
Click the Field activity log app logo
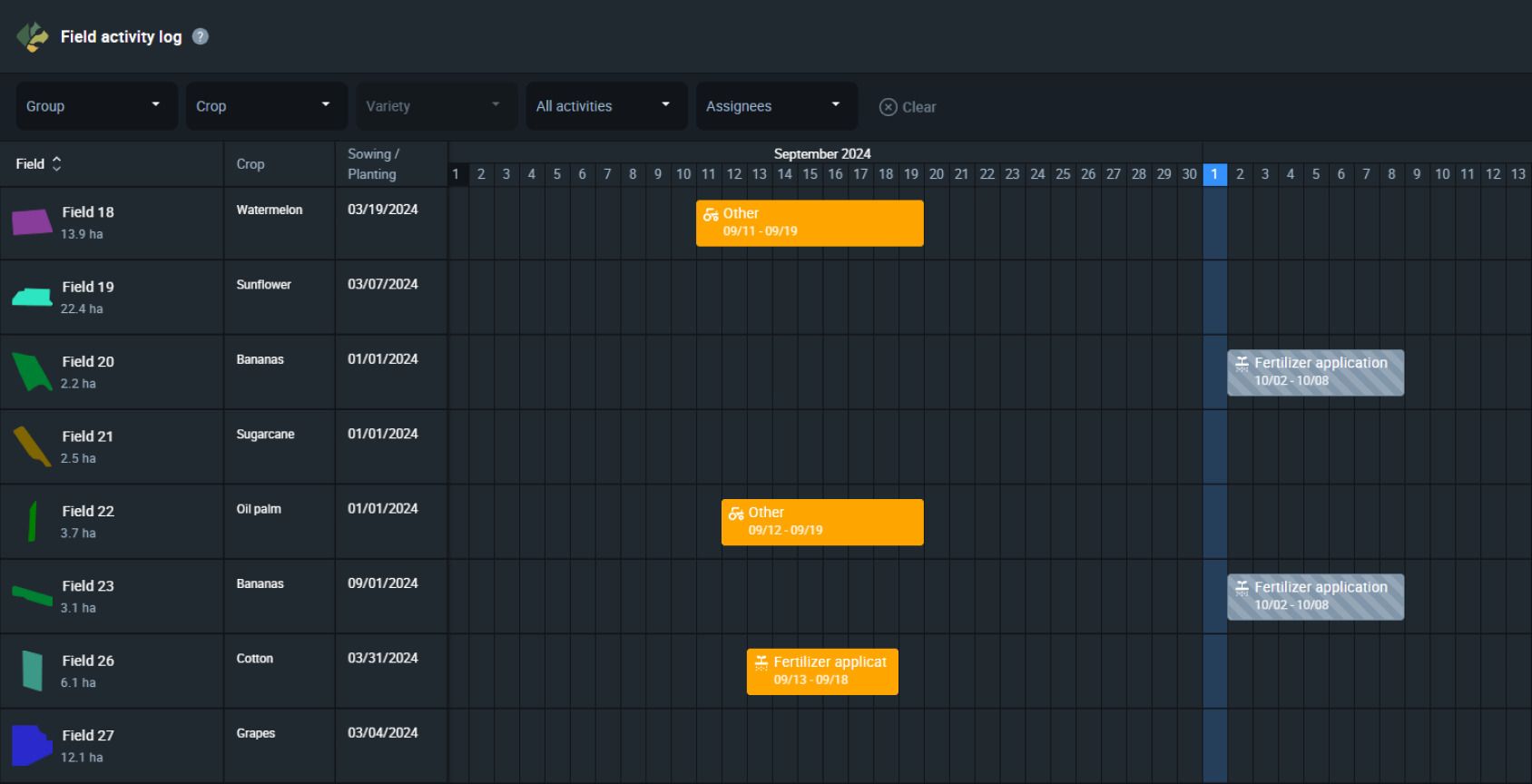point(33,37)
